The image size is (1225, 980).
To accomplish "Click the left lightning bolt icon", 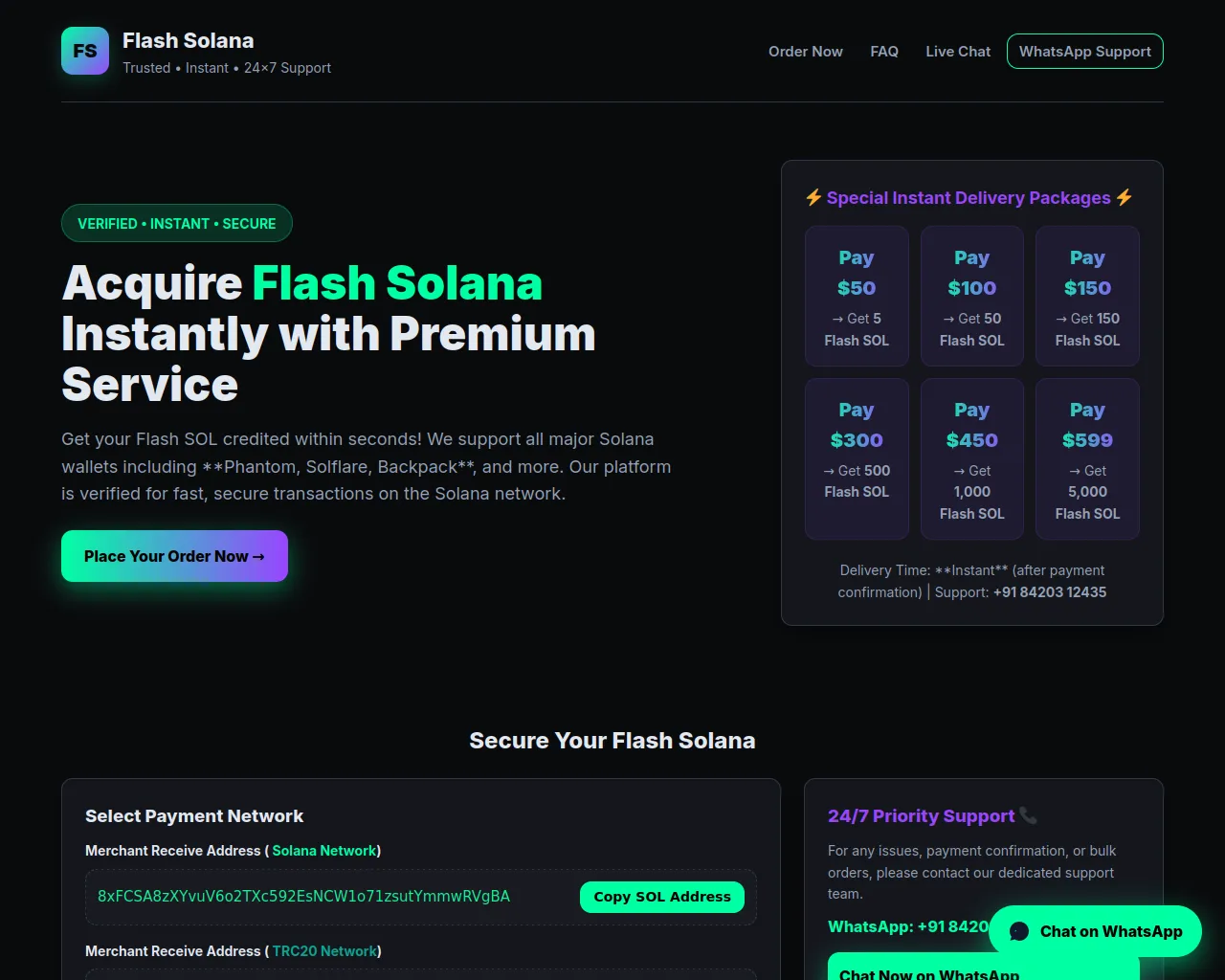I will click(x=813, y=197).
